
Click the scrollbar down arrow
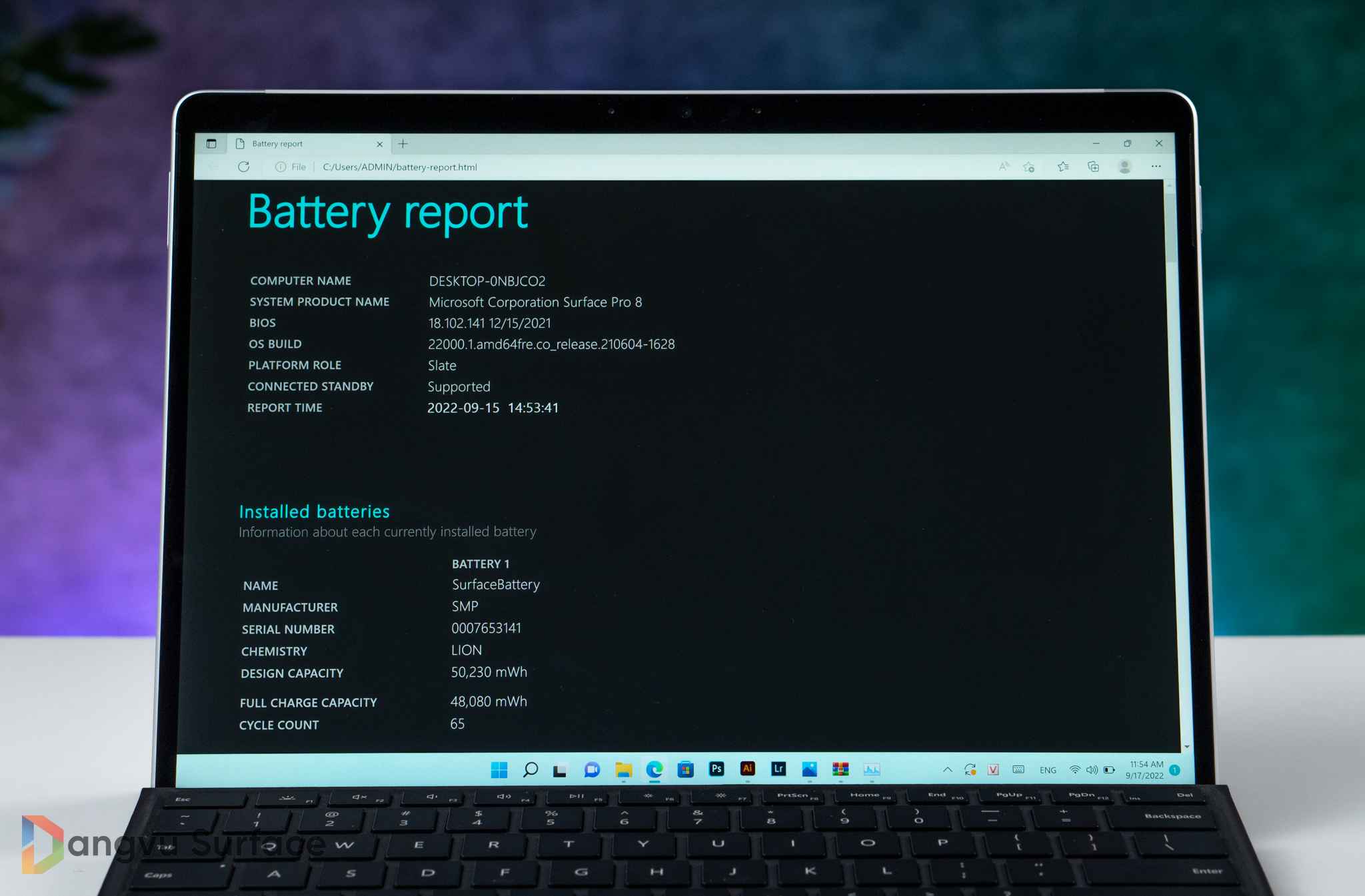pos(1186,747)
